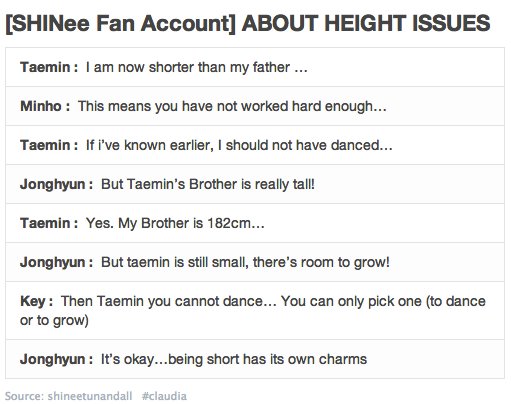Click Jonghyun's line about Taemin's tall brother
The width and height of the screenshot is (511, 404).
pos(255,184)
